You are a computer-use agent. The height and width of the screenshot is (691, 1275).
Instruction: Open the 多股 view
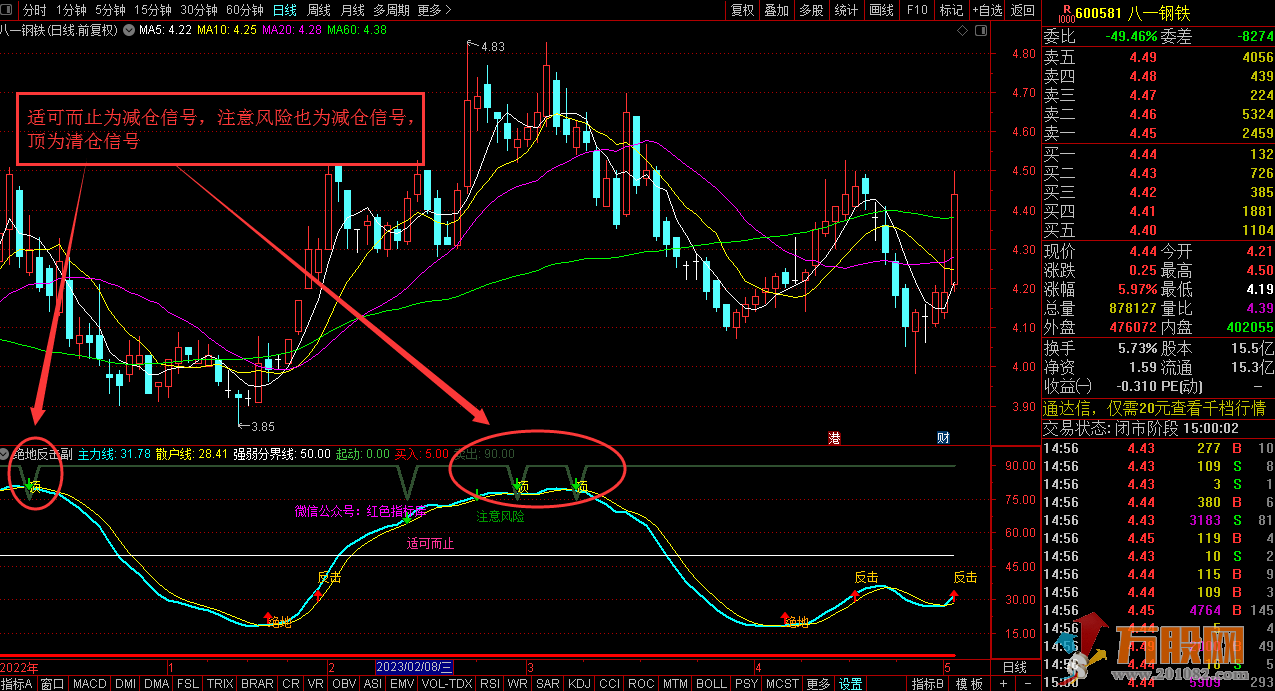[x=811, y=10]
